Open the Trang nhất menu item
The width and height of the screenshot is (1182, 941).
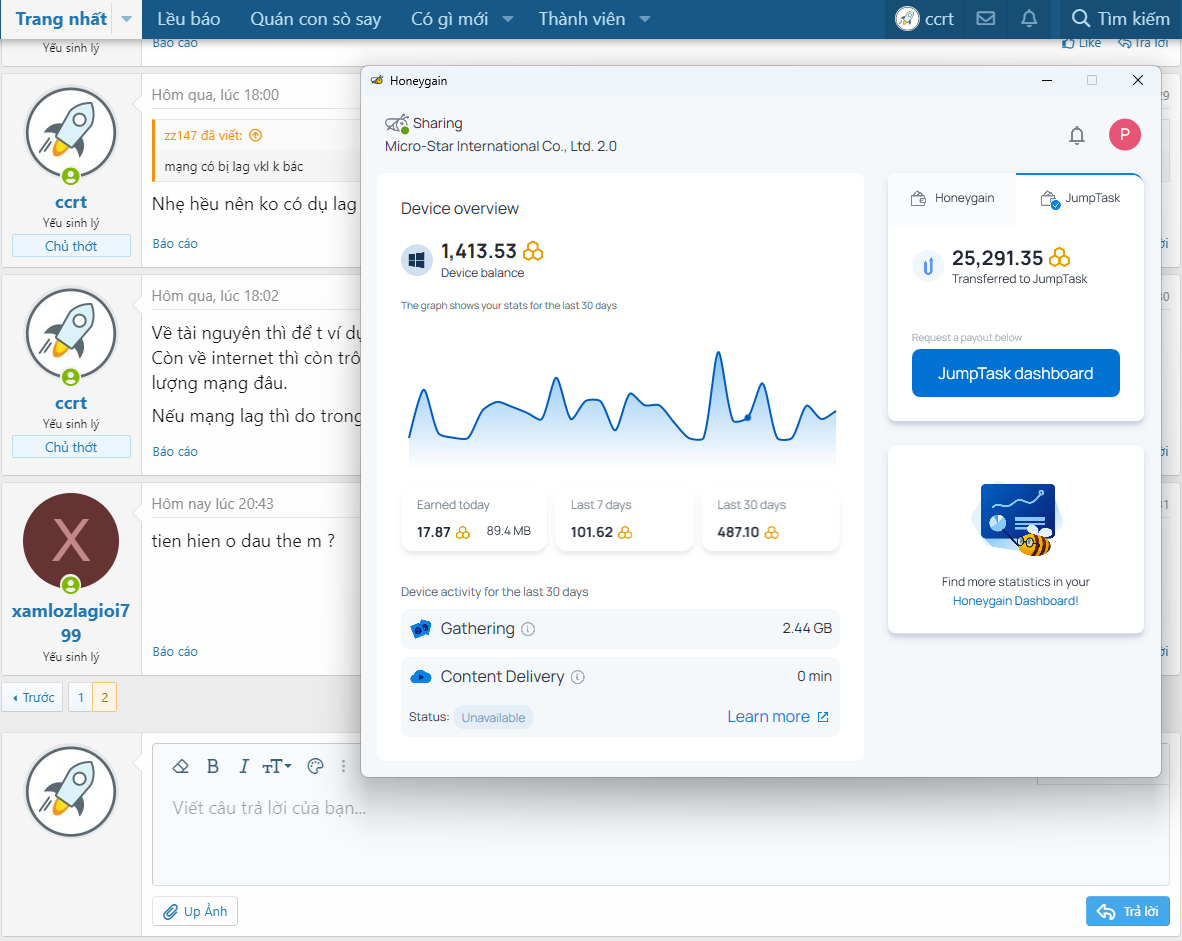point(61,19)
